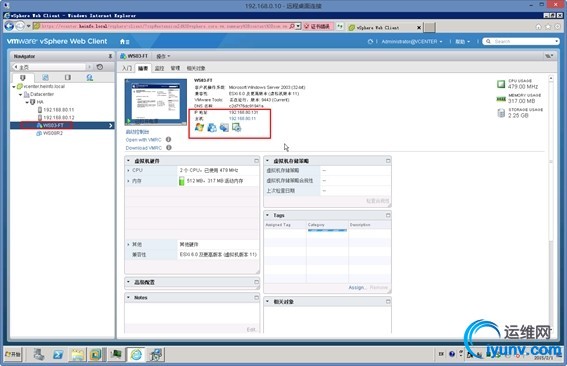Open Server Manager from the taskbar
This screenshot has height=366, width=567.
pyautogui.click(x=39, y=354)
